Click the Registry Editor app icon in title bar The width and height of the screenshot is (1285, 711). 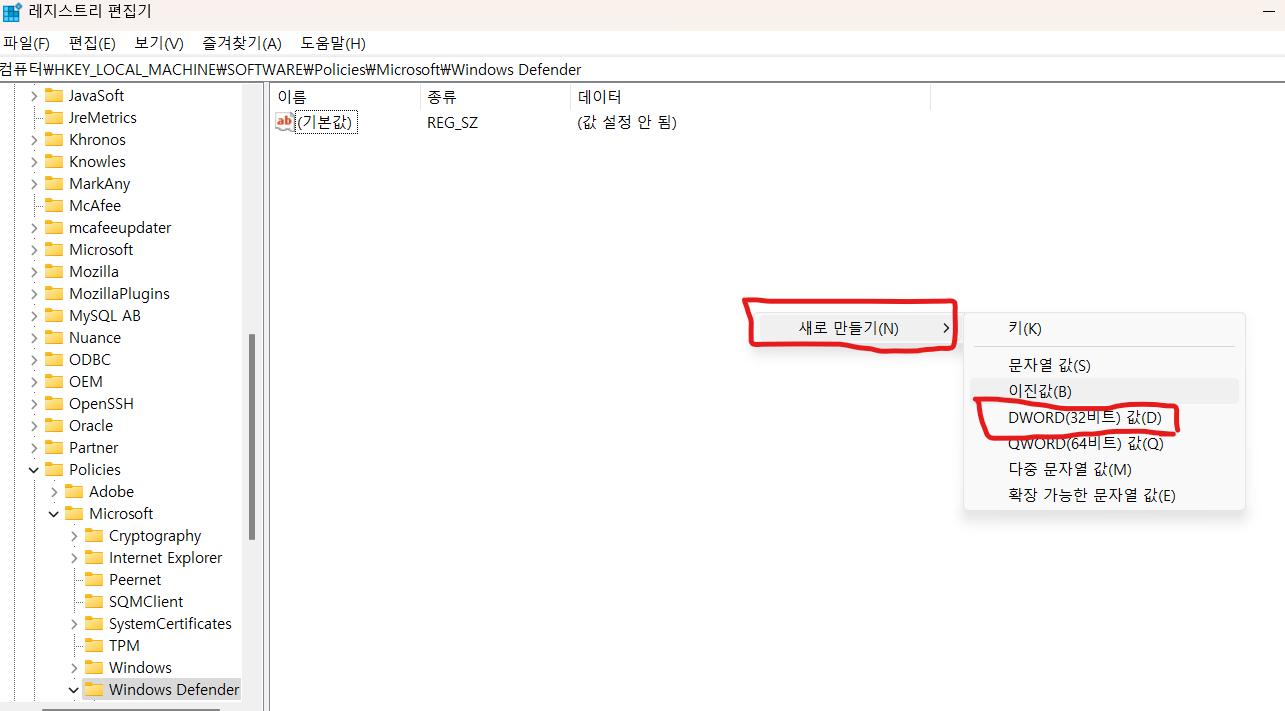click(x=12, y=13)
